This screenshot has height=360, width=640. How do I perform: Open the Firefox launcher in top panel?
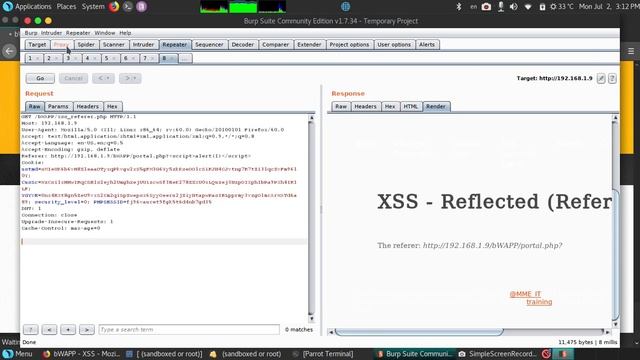coord(114,7)
